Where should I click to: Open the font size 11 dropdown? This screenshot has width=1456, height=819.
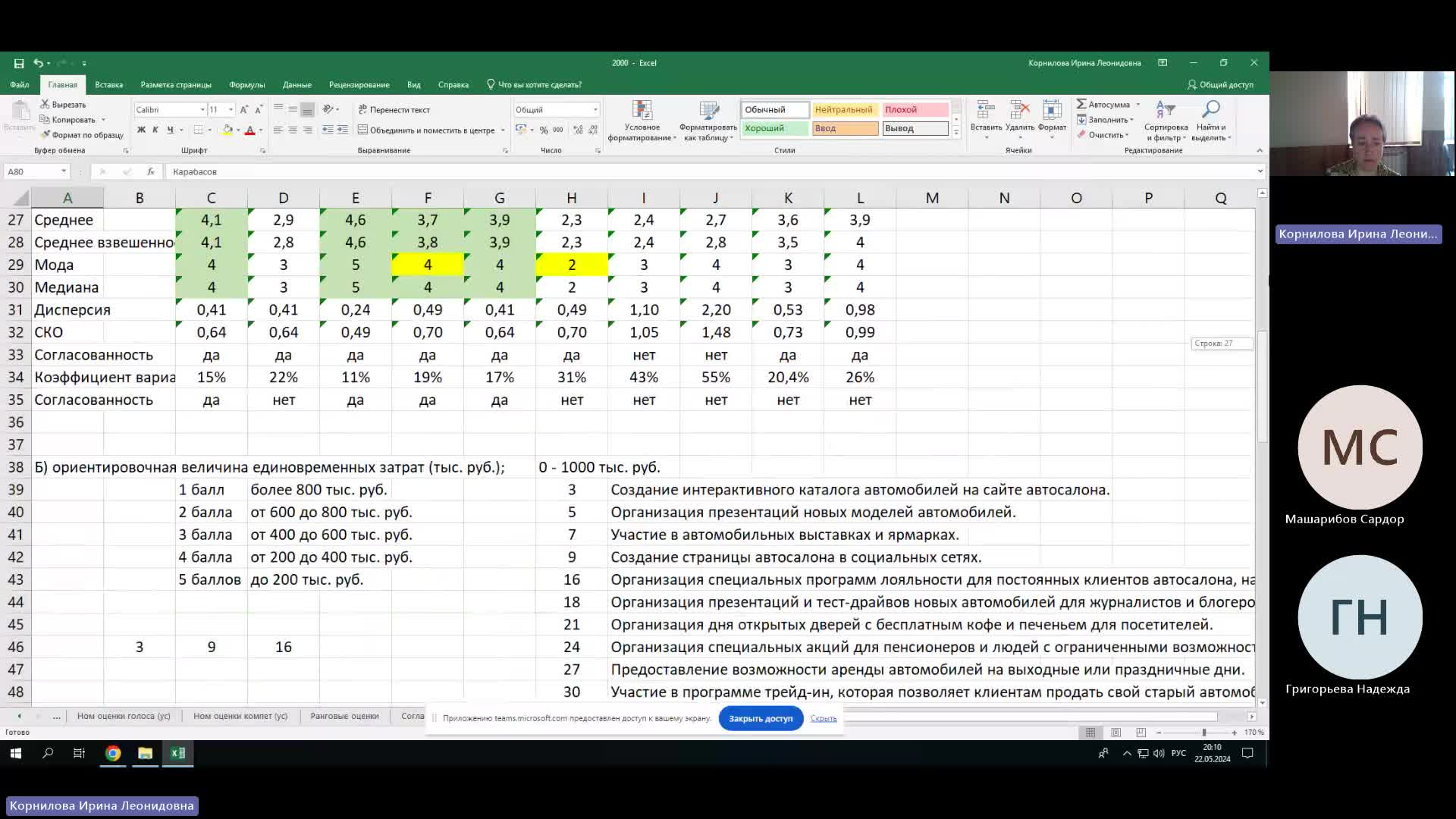pos(231,110)
